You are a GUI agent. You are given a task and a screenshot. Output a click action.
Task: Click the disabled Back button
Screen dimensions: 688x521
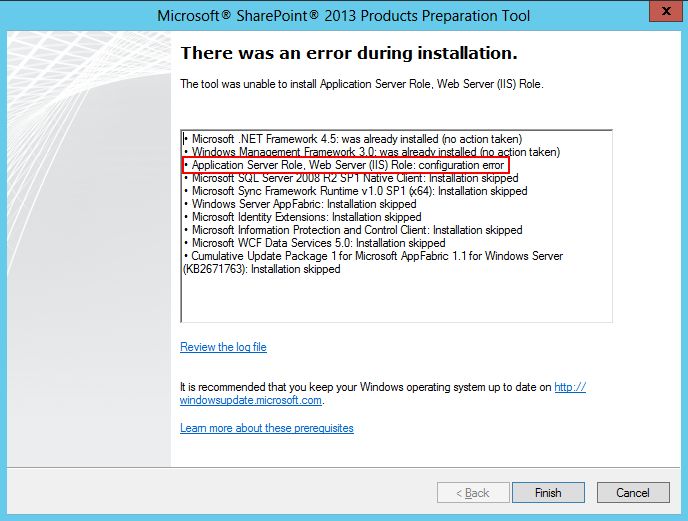pos(473,492)
